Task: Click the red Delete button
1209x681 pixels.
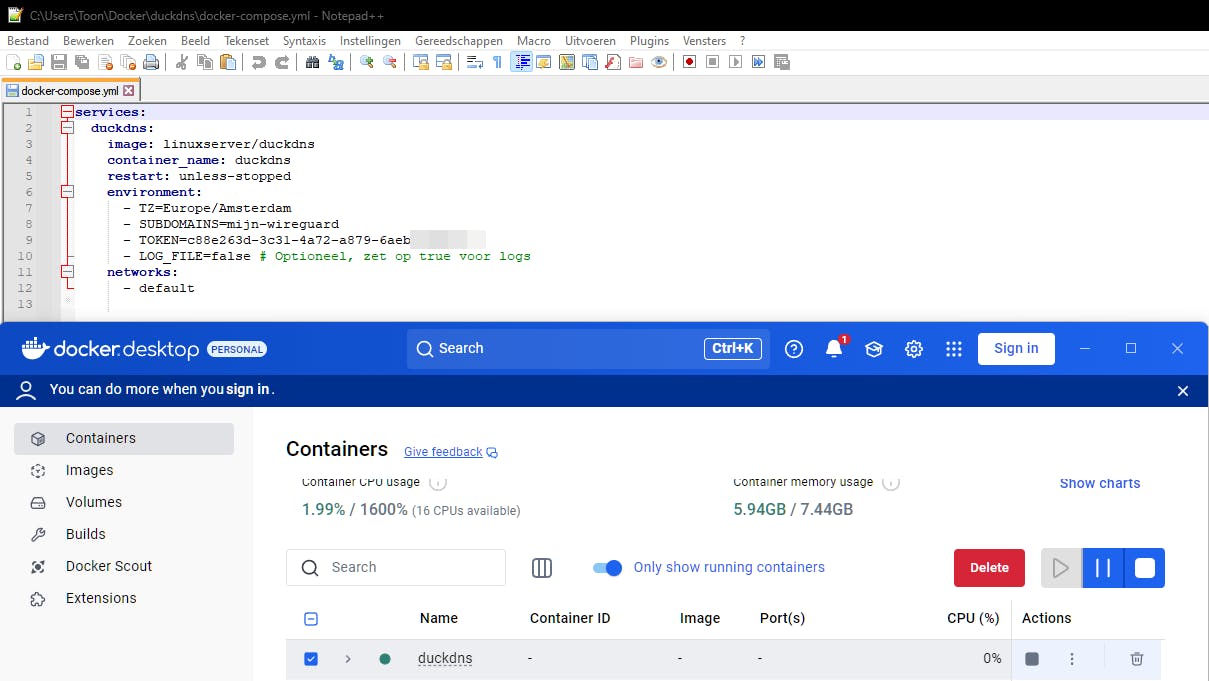Action: click(989, 567)
